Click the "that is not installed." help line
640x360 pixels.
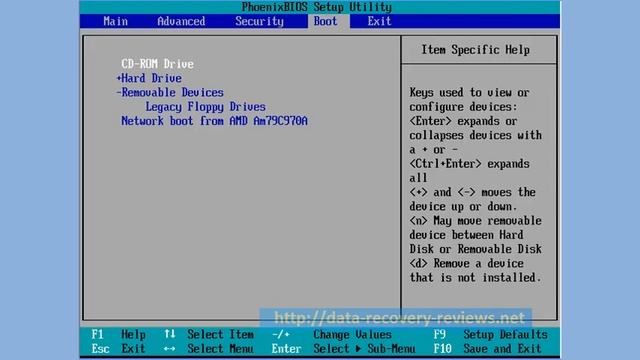pyautogui.click(x=476, y=278)
